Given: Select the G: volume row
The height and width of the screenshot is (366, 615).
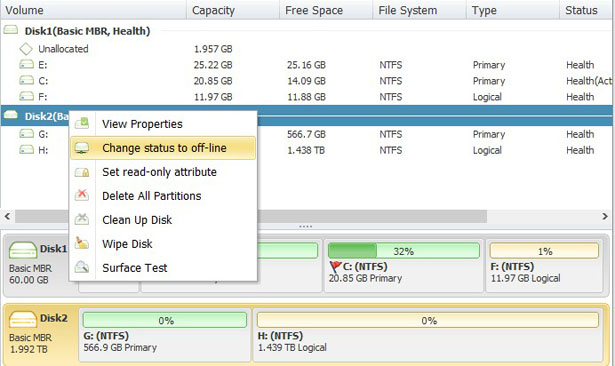Looking at the screenshot, I should point(307,134).
